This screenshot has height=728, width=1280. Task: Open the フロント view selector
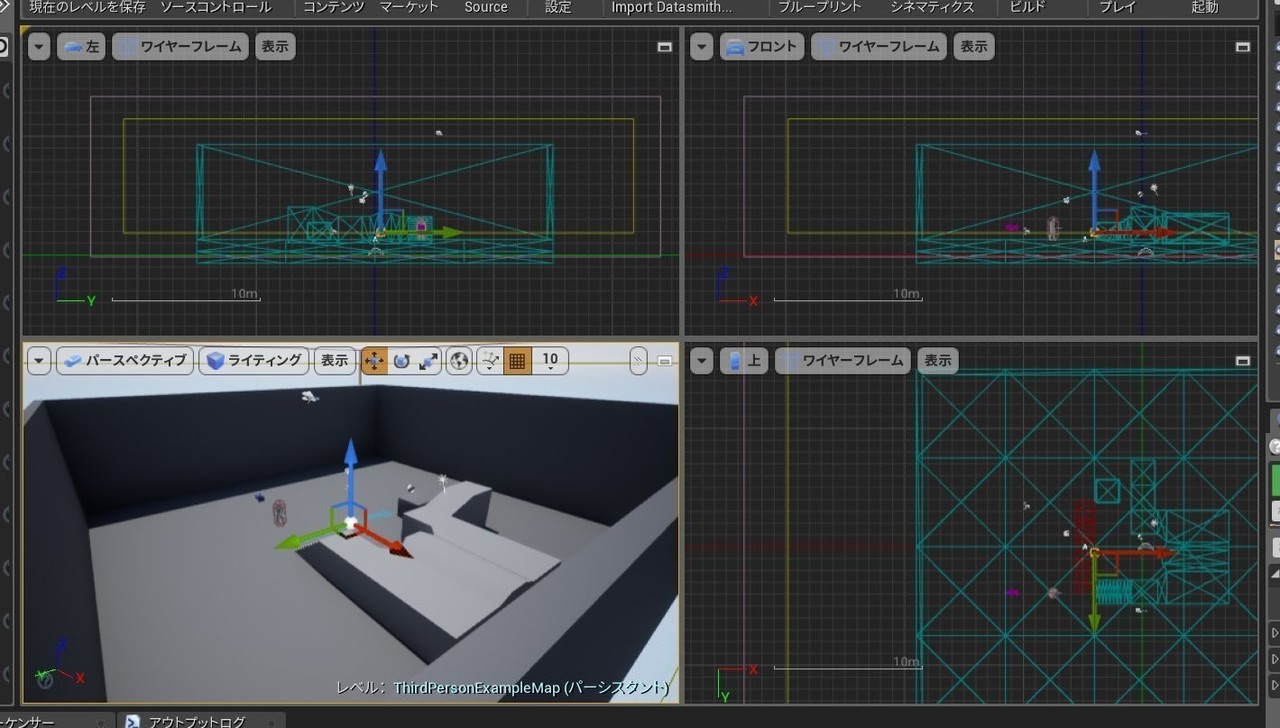(762, 46)
